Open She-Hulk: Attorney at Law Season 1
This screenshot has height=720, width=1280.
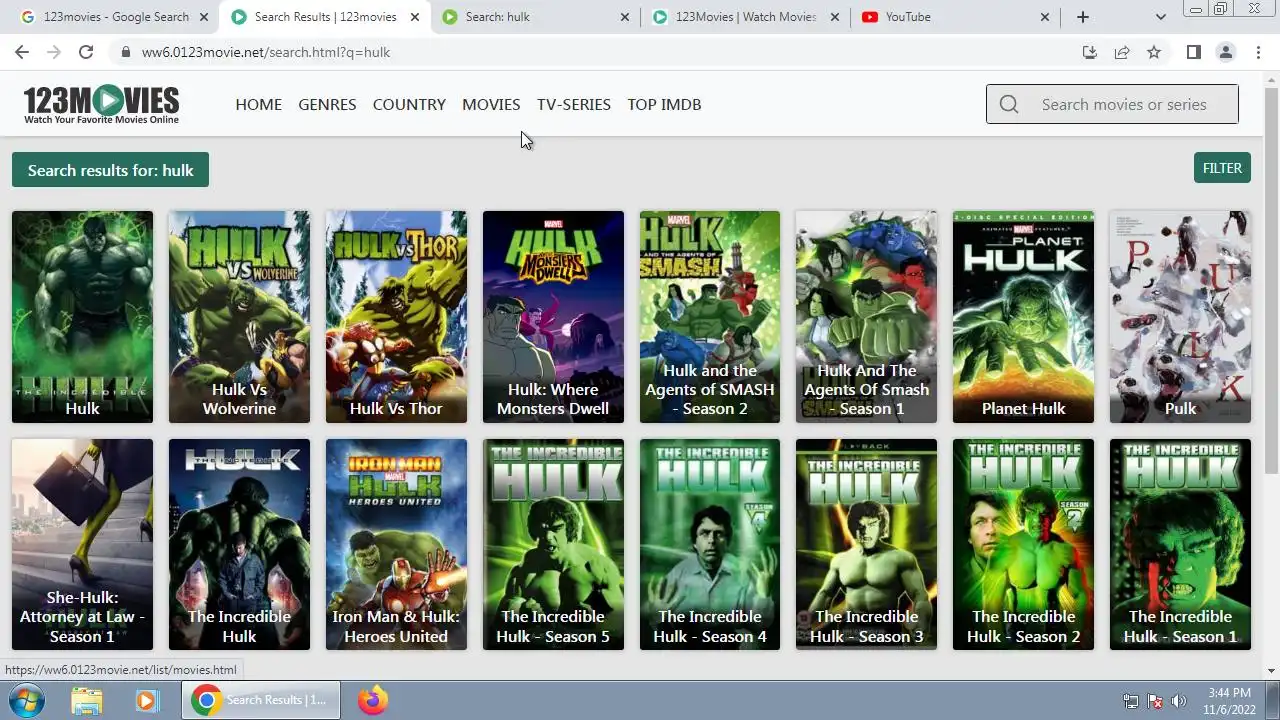(x=82, y=545)
